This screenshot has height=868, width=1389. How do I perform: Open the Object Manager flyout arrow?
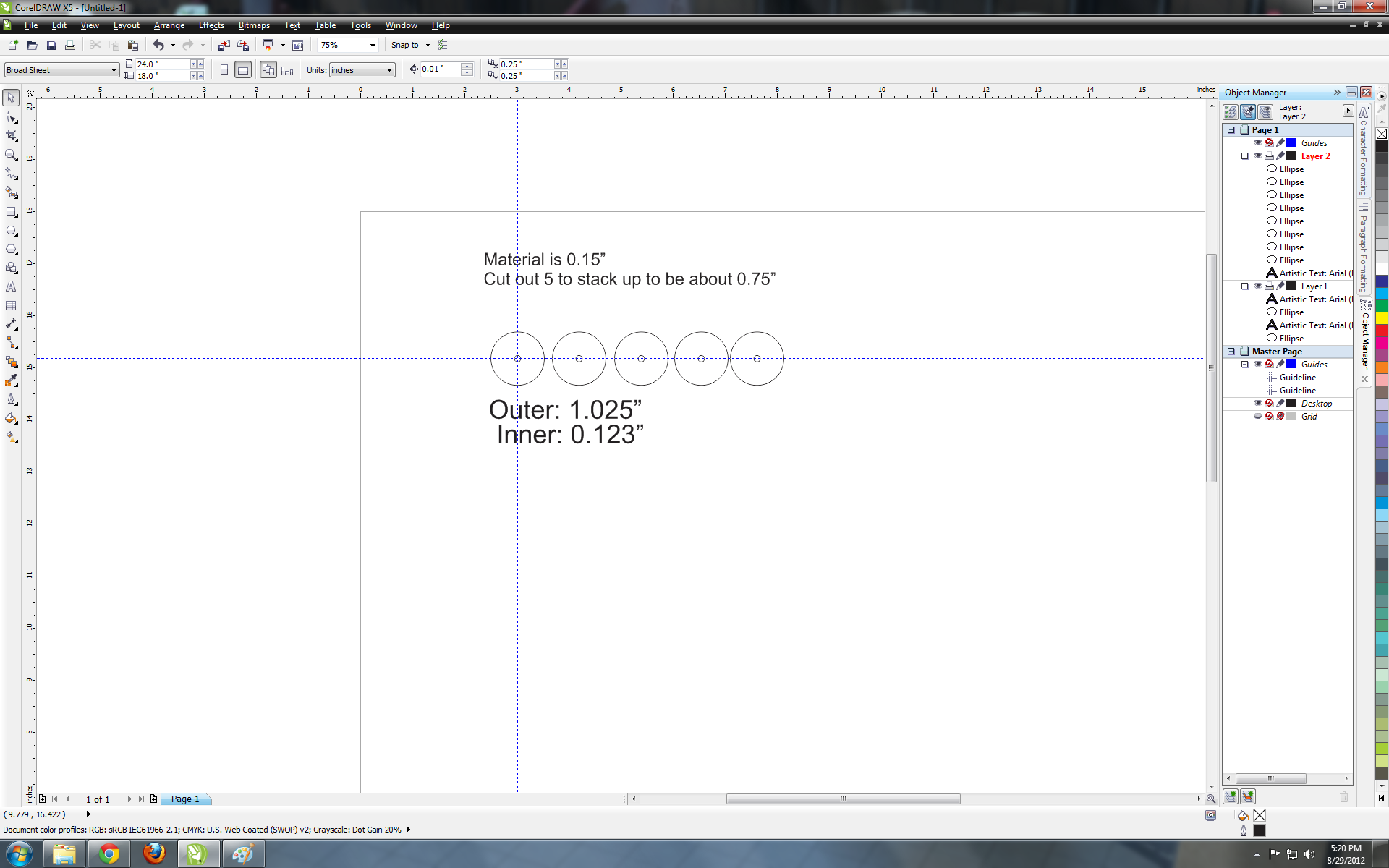click(1347, 111)
